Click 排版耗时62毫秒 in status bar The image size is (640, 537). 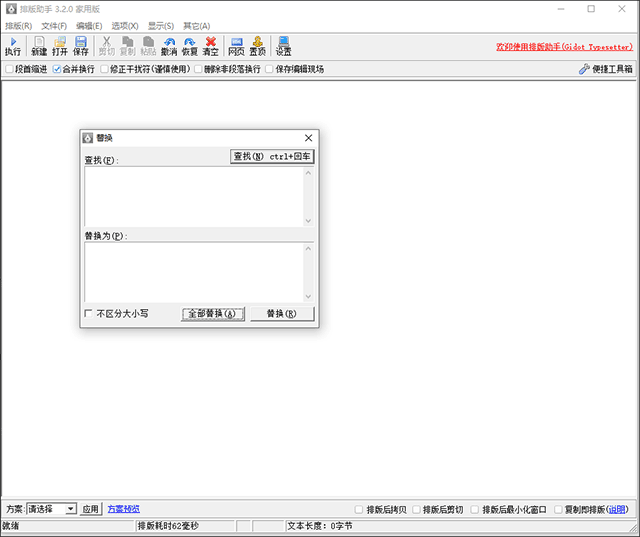point(168,526)
